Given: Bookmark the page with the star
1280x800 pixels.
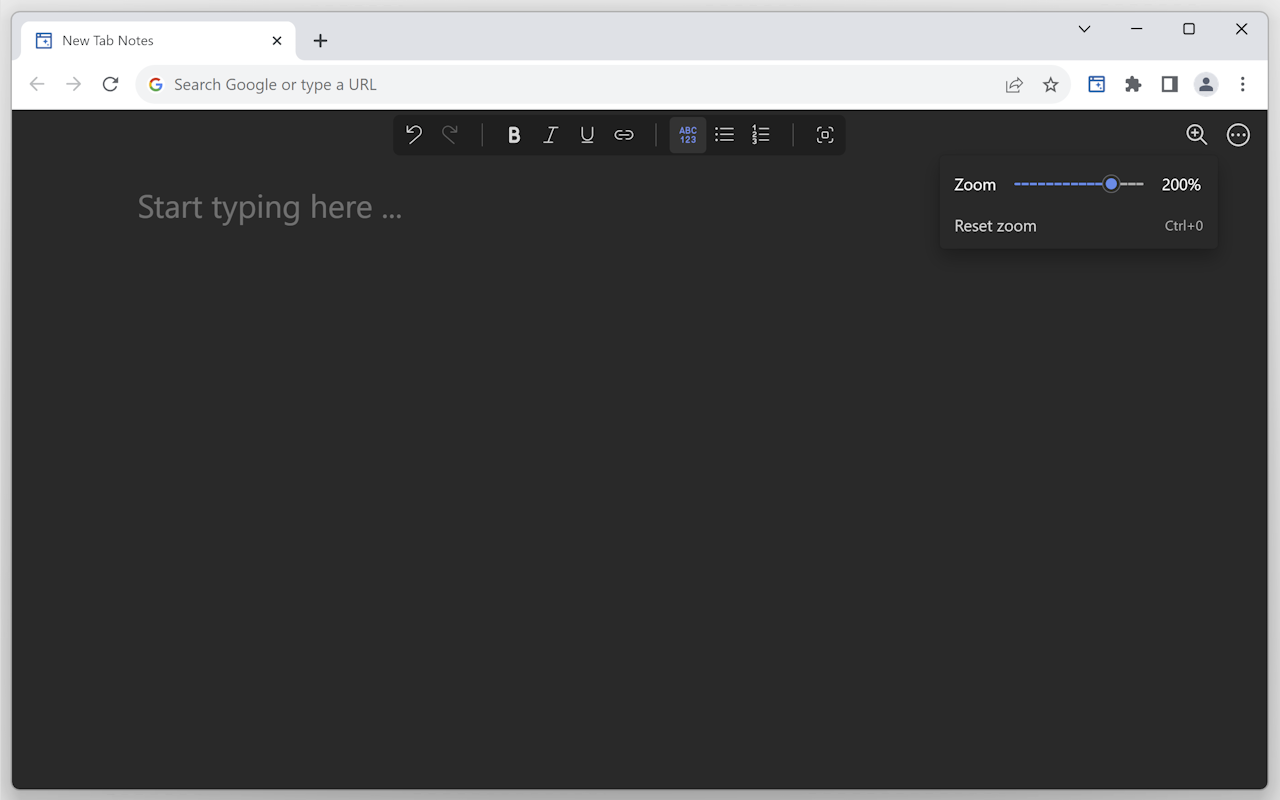Looking at the screenshot, I should [1050, 84].
